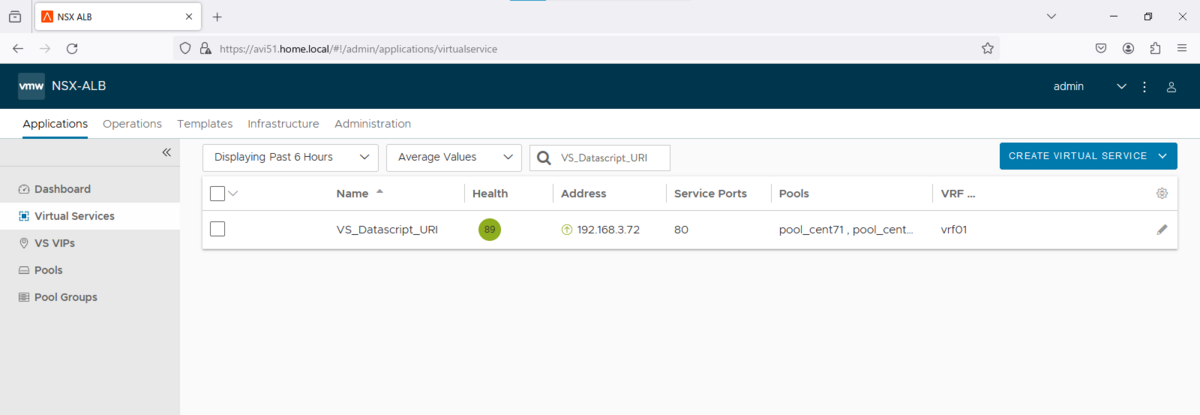Image resolution: width=1200 pixels, height=415 pixels.
Task: Open Dashboard from the sidebar
Action: pyautogui.click(x=62, y=189)
